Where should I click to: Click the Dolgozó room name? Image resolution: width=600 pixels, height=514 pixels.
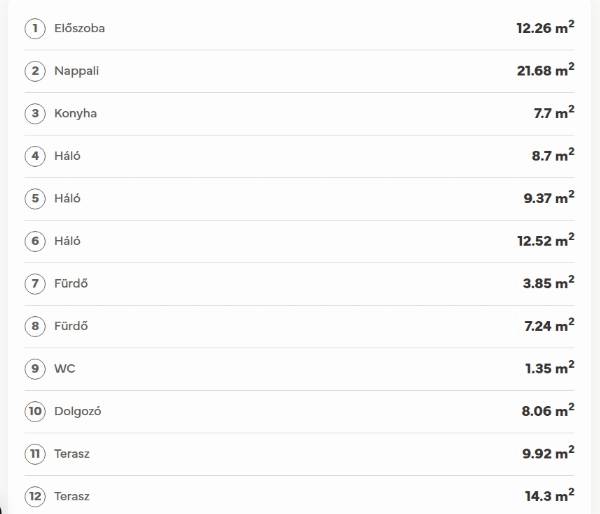(78, 411)
